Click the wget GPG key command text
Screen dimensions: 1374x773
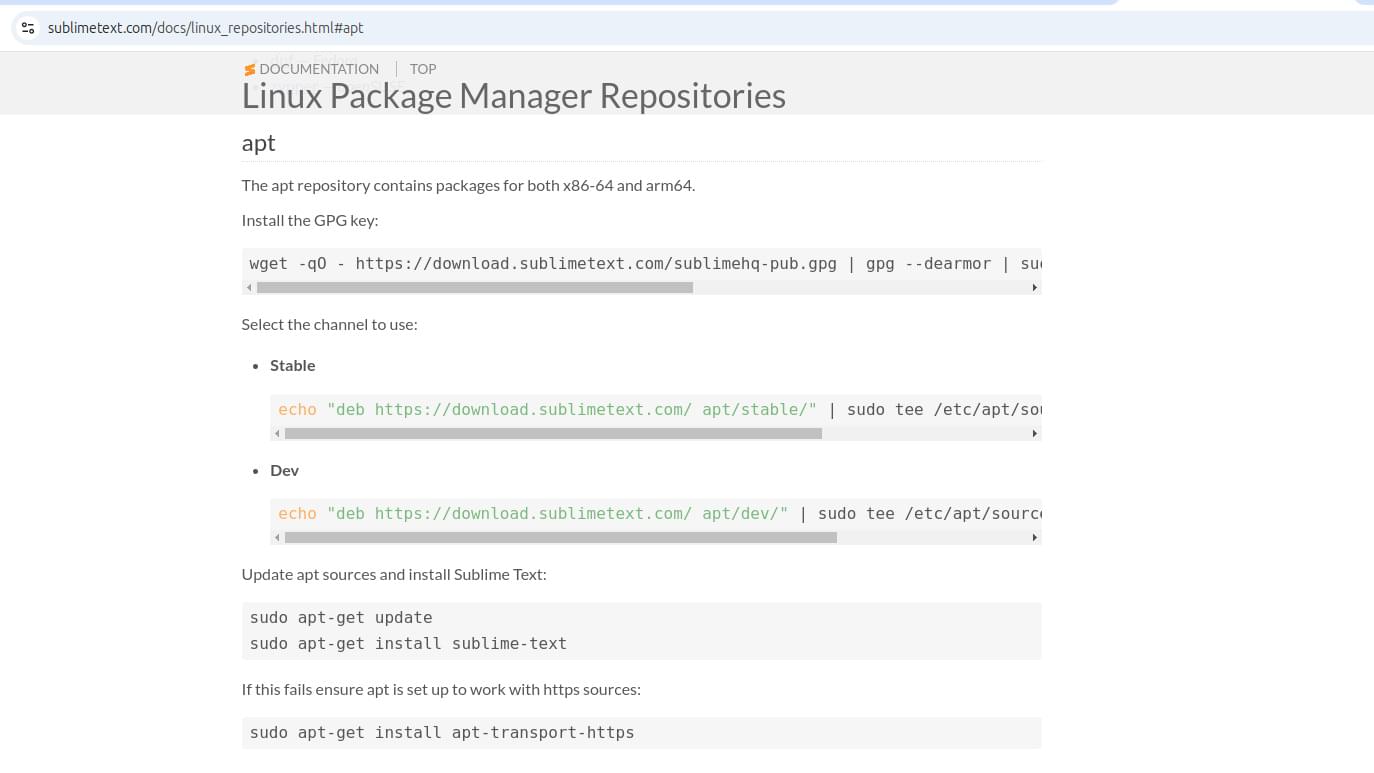coord(645,264)
